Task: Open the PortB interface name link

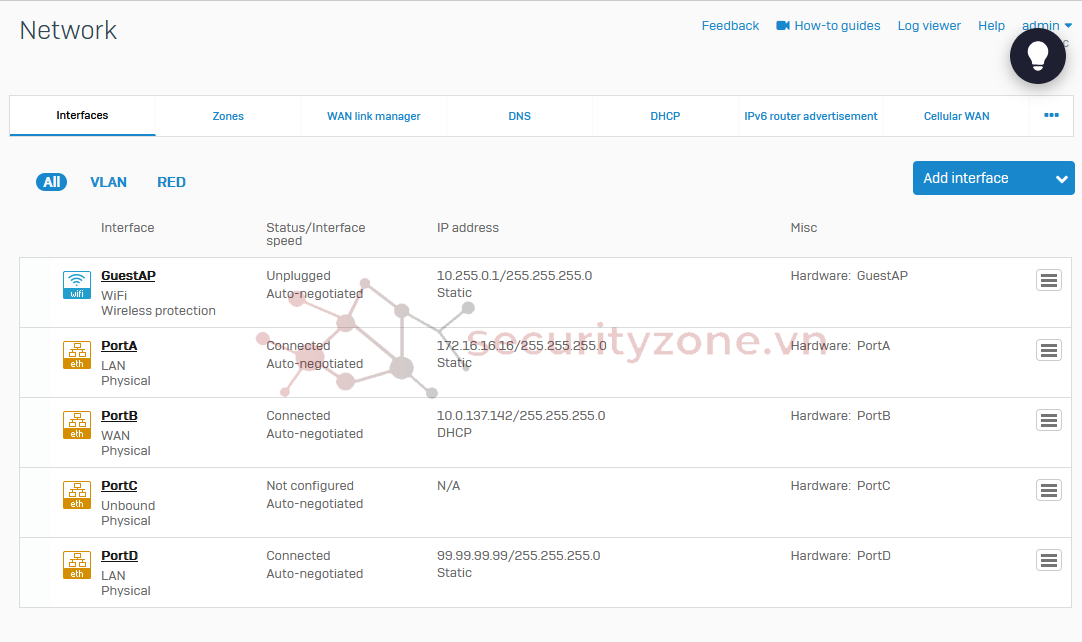Action: pyautogui.click(x=119, y=416)
